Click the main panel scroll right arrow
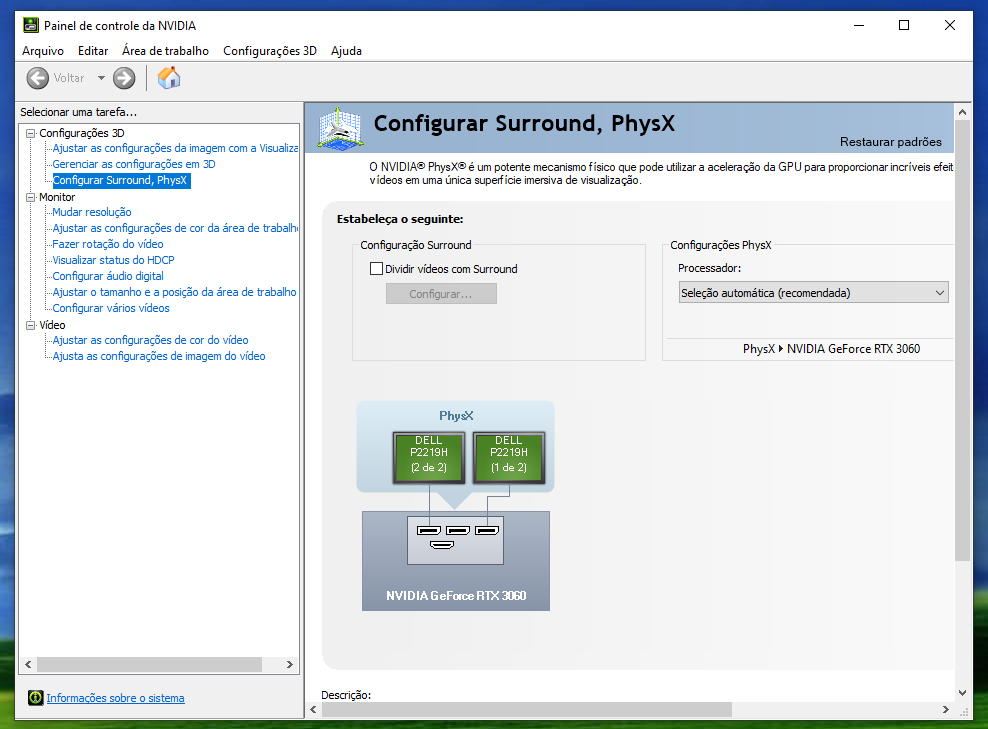The width and height of the screenshot is (988, 729). (946, 709)
